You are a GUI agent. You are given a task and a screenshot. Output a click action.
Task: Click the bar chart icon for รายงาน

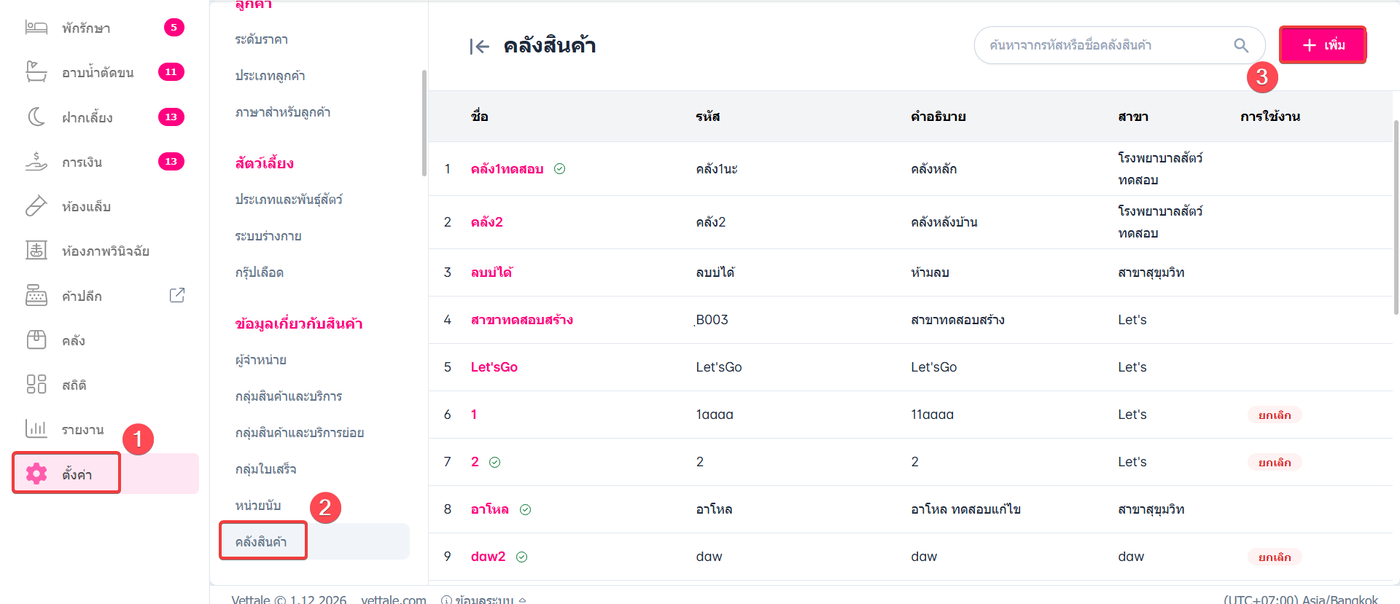36,429
